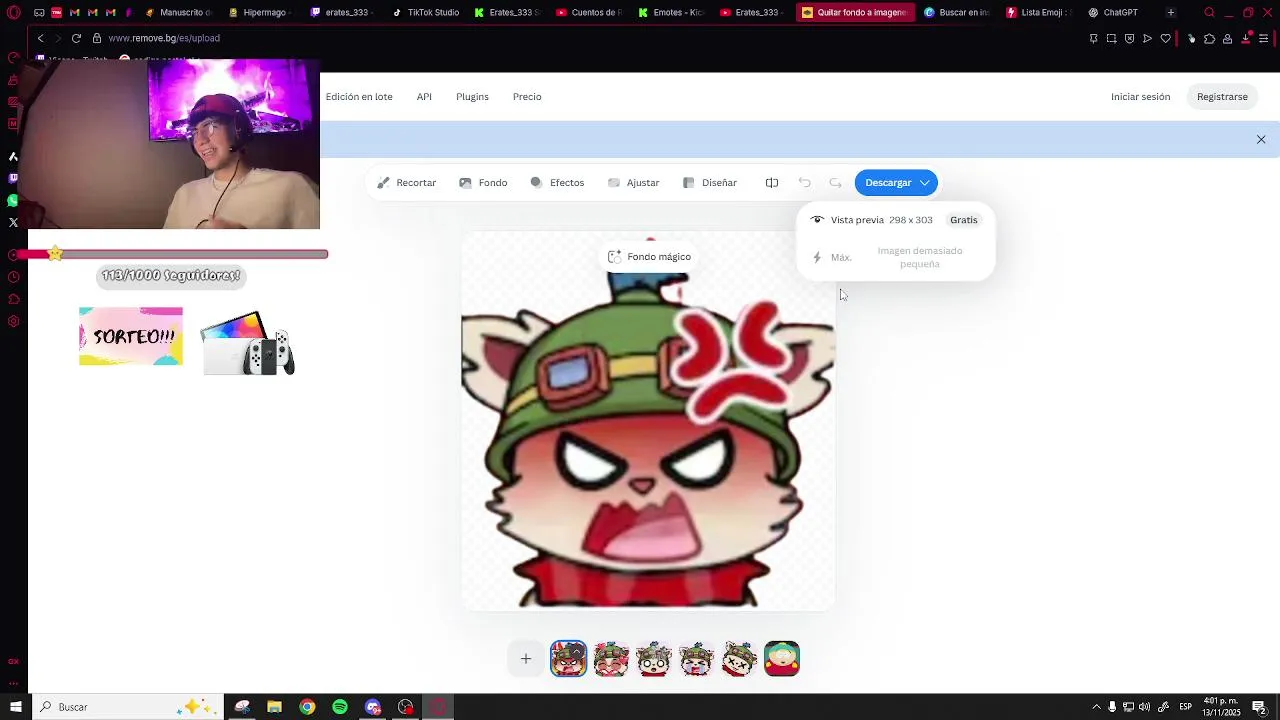Click the tab search magnifier icon
The height and width of the screenshot is (720, 1280).
(1209, 13)
